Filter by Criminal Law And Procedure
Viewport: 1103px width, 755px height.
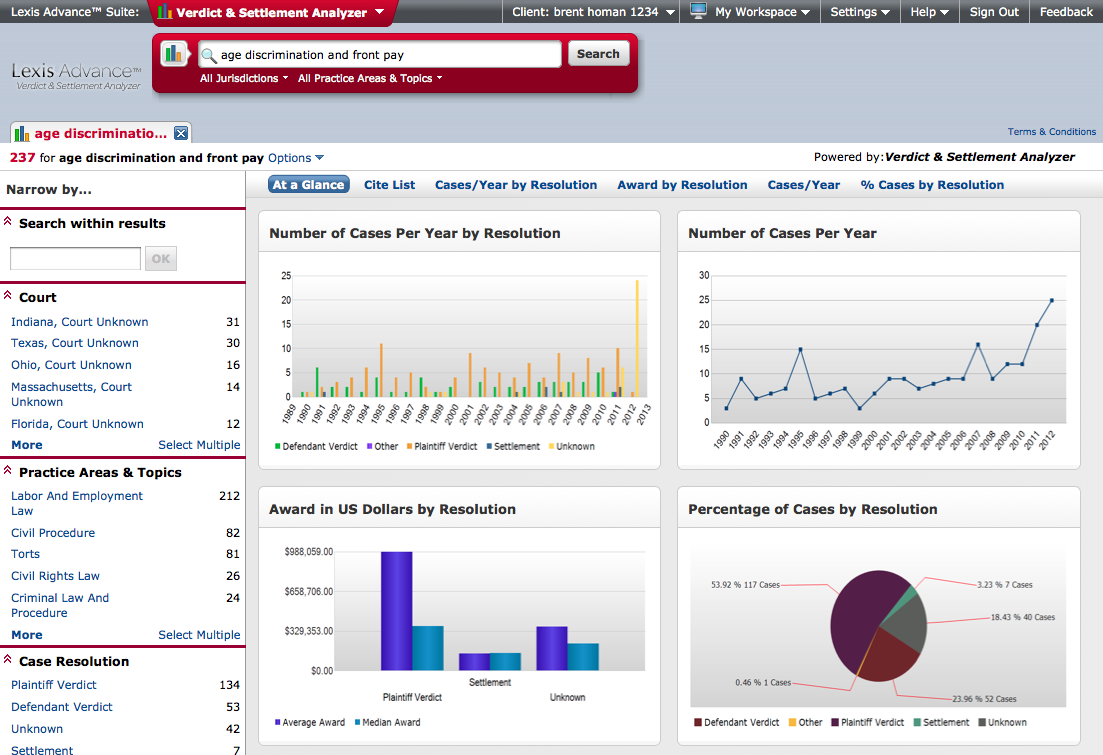point(60,605)
